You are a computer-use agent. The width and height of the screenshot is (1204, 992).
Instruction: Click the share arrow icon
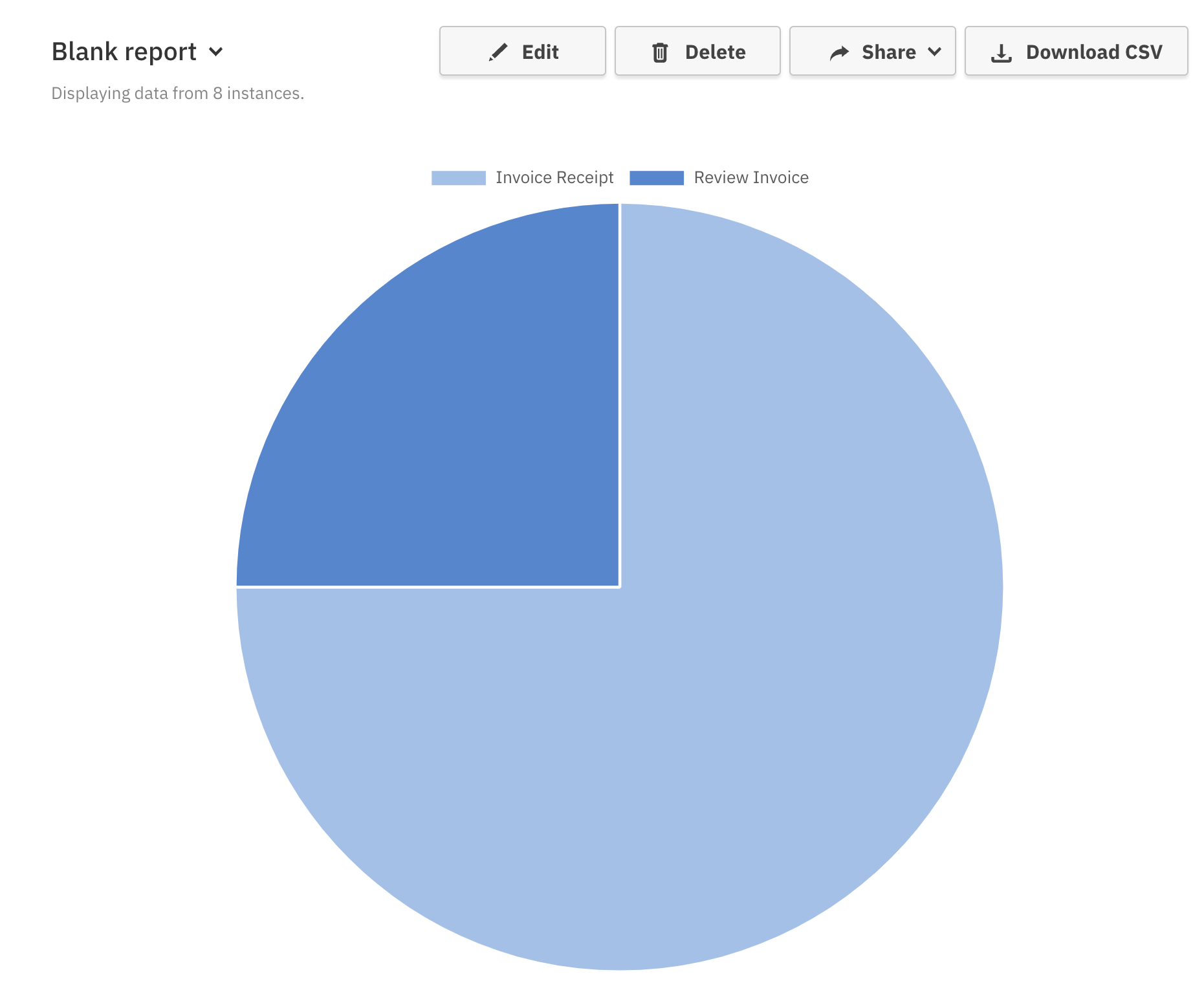(x=839, y=52)
